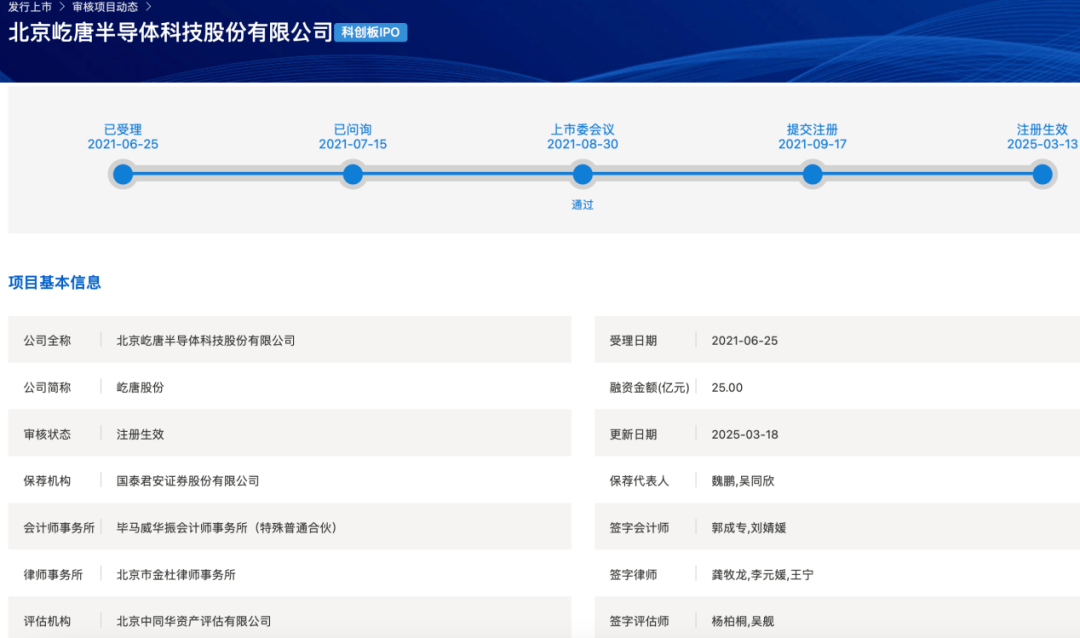Click the 提交注册 timeline node
Image resolution: width=1080 pixels, height=638 pixels.
click(x=813, y=174)
